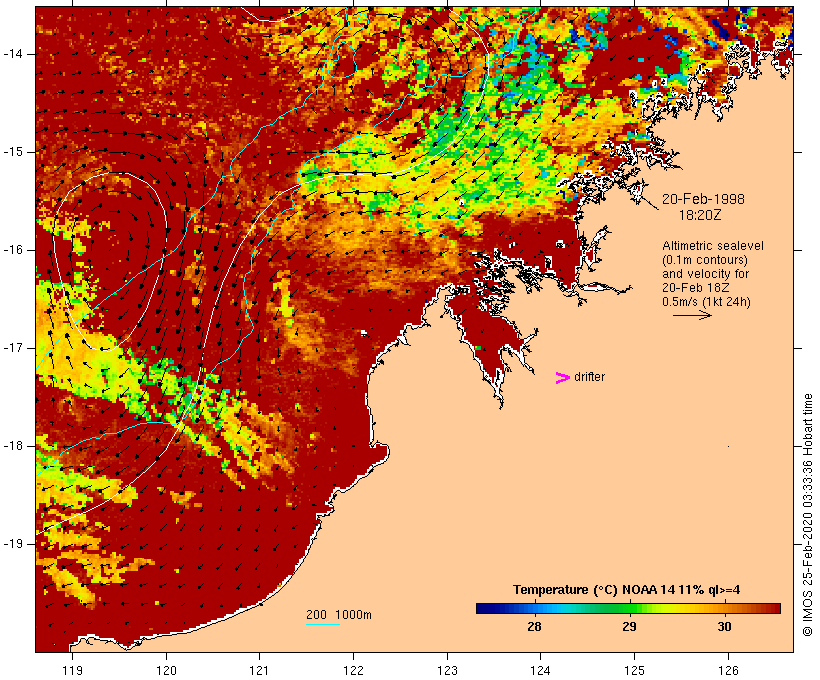This screenshot has width=820, height=680.
Task: Click the '(0.1m contours)' text
Action: point(704,260)
